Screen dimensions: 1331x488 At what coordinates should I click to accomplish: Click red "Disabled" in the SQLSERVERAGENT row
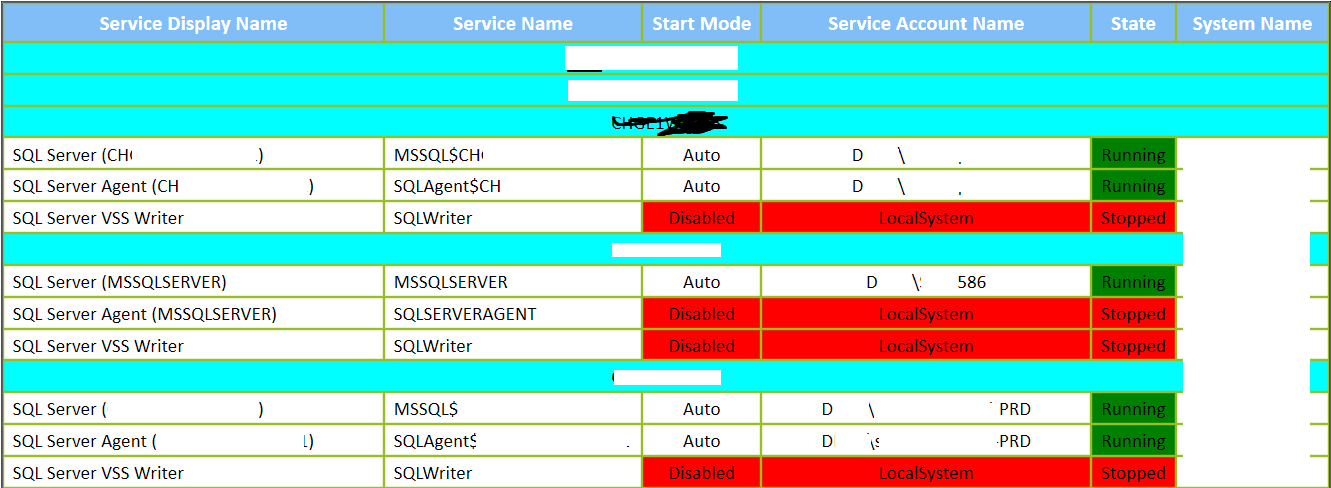701,314
